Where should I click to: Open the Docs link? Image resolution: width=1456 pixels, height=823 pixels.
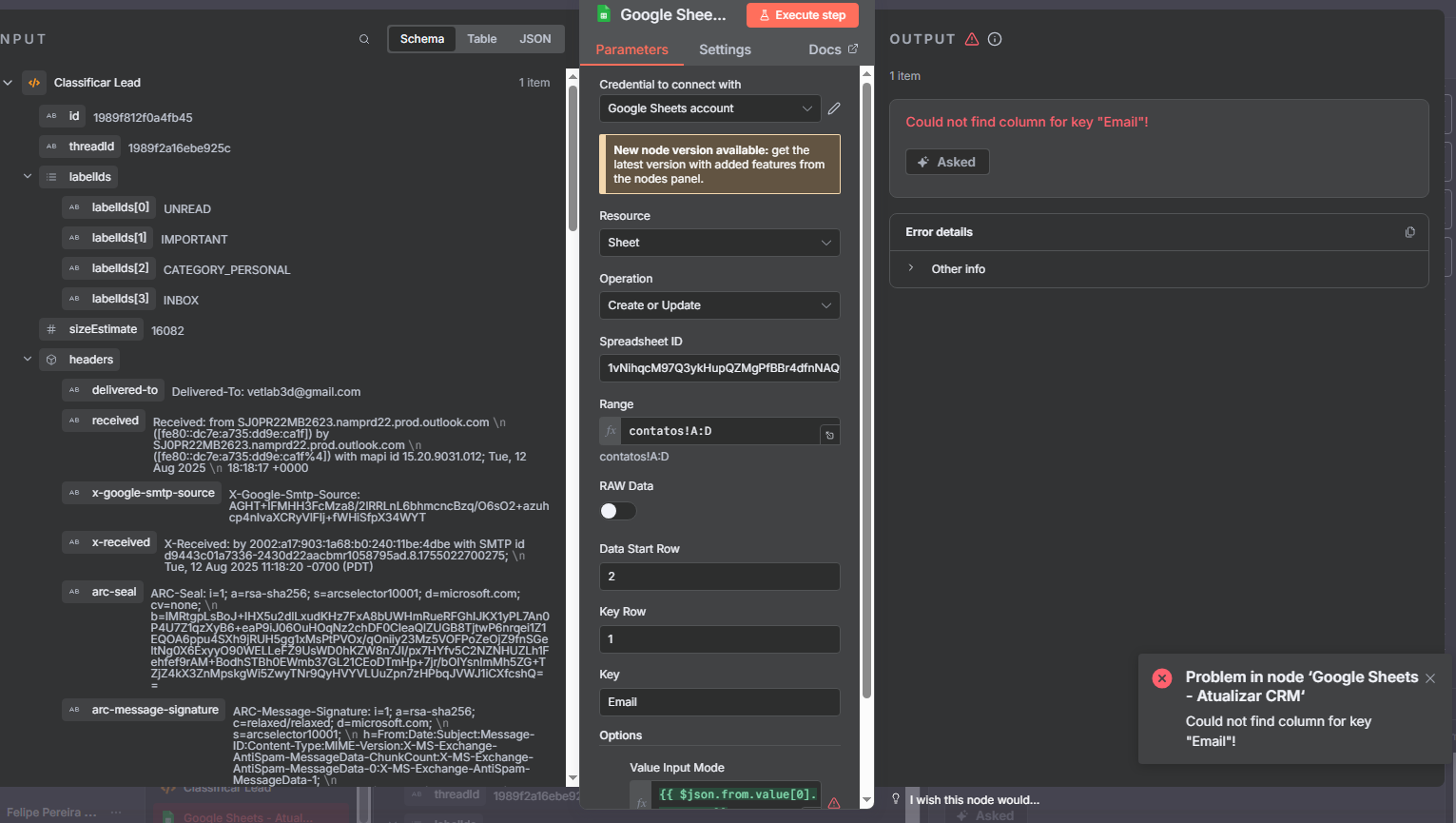833,49
